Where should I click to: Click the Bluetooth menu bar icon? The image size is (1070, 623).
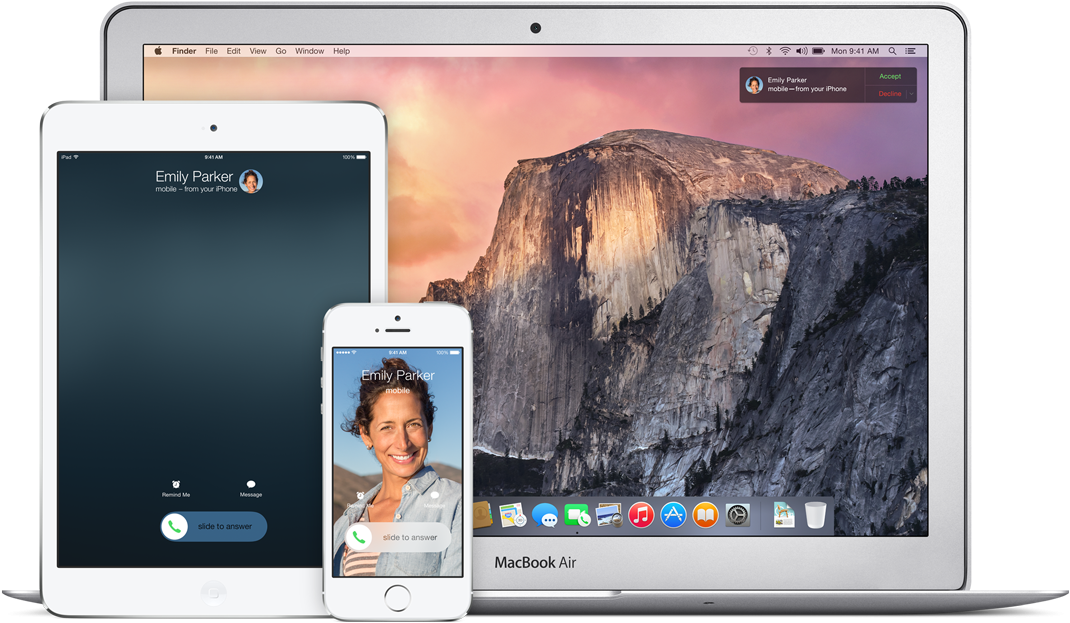click(x=768, y=51)
